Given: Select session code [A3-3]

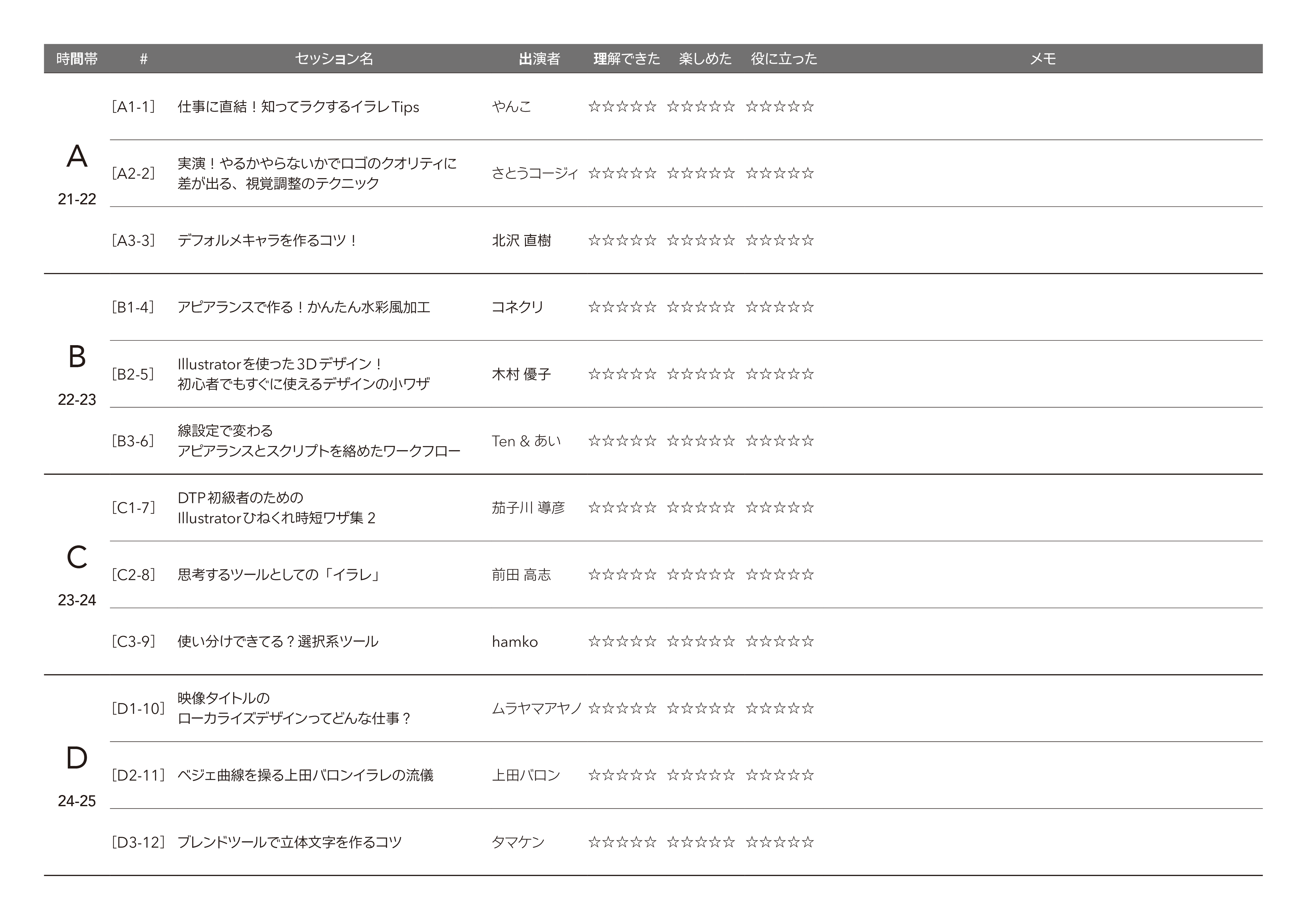Looking at the screenshot, I should (x=133, y=240).
